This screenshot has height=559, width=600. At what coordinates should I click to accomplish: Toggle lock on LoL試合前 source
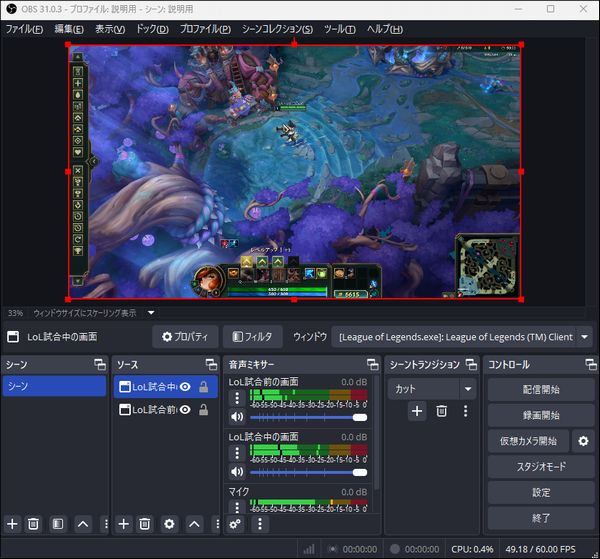[204, 410]
